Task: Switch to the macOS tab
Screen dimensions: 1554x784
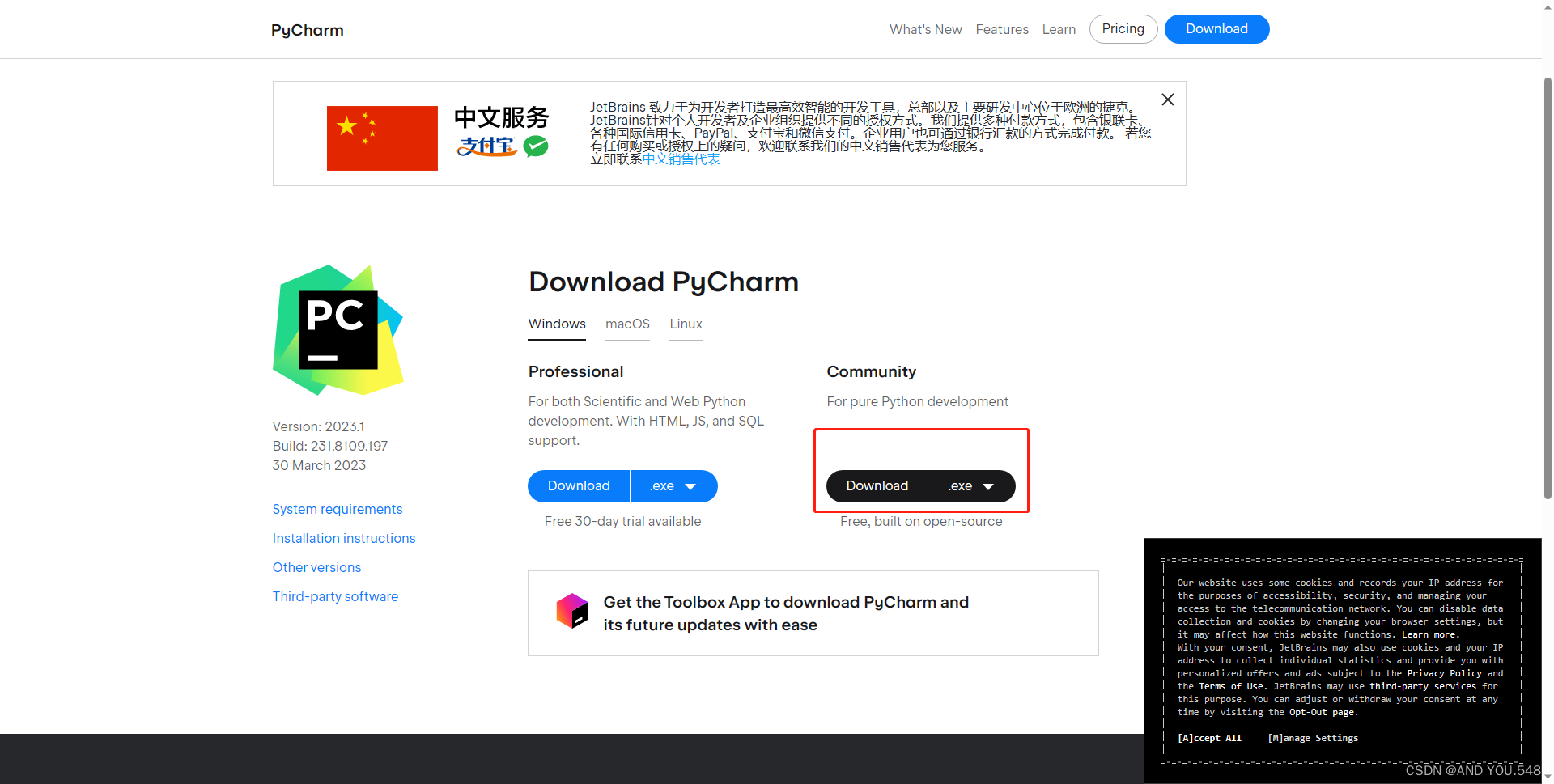Action: [x=627, y=324]
